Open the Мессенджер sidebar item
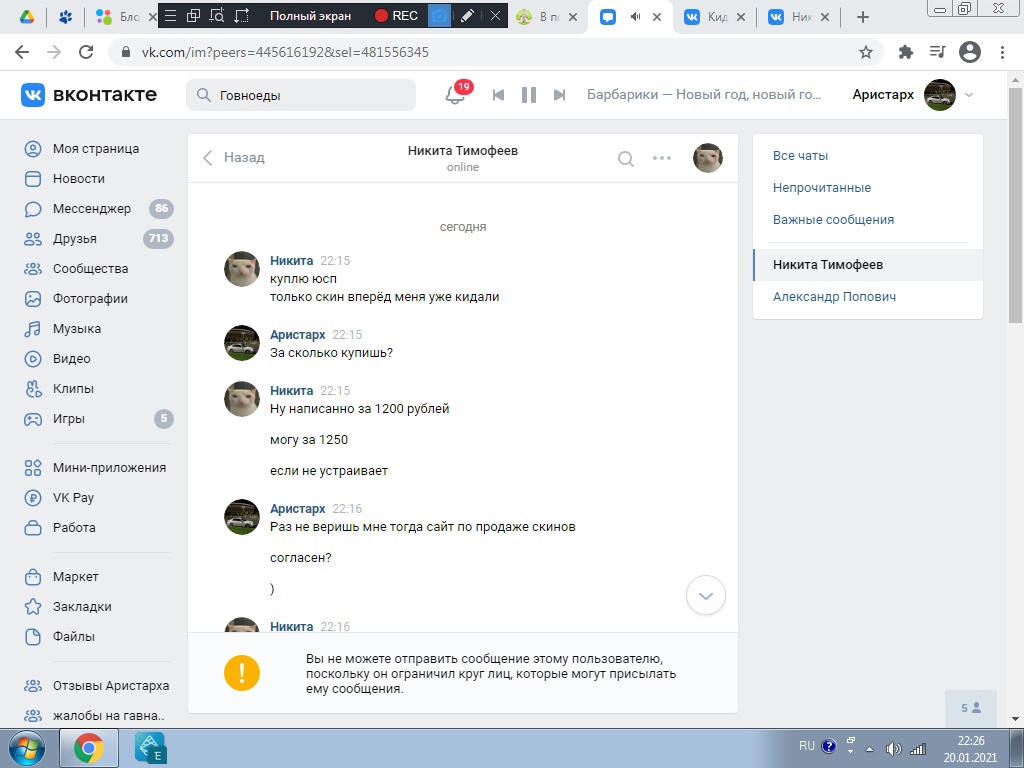This screenshot has width=1024, height=768. pos(92,209)
